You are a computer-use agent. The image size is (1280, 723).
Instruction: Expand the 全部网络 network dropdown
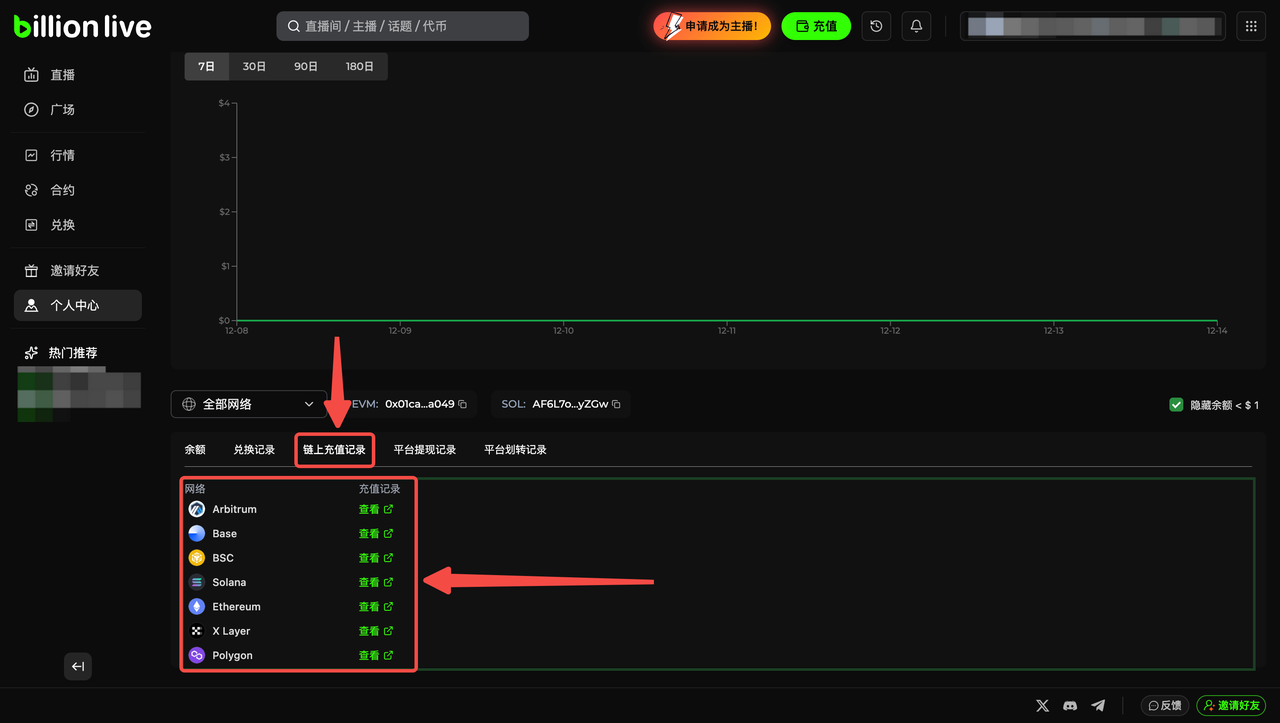pos(249,404)
